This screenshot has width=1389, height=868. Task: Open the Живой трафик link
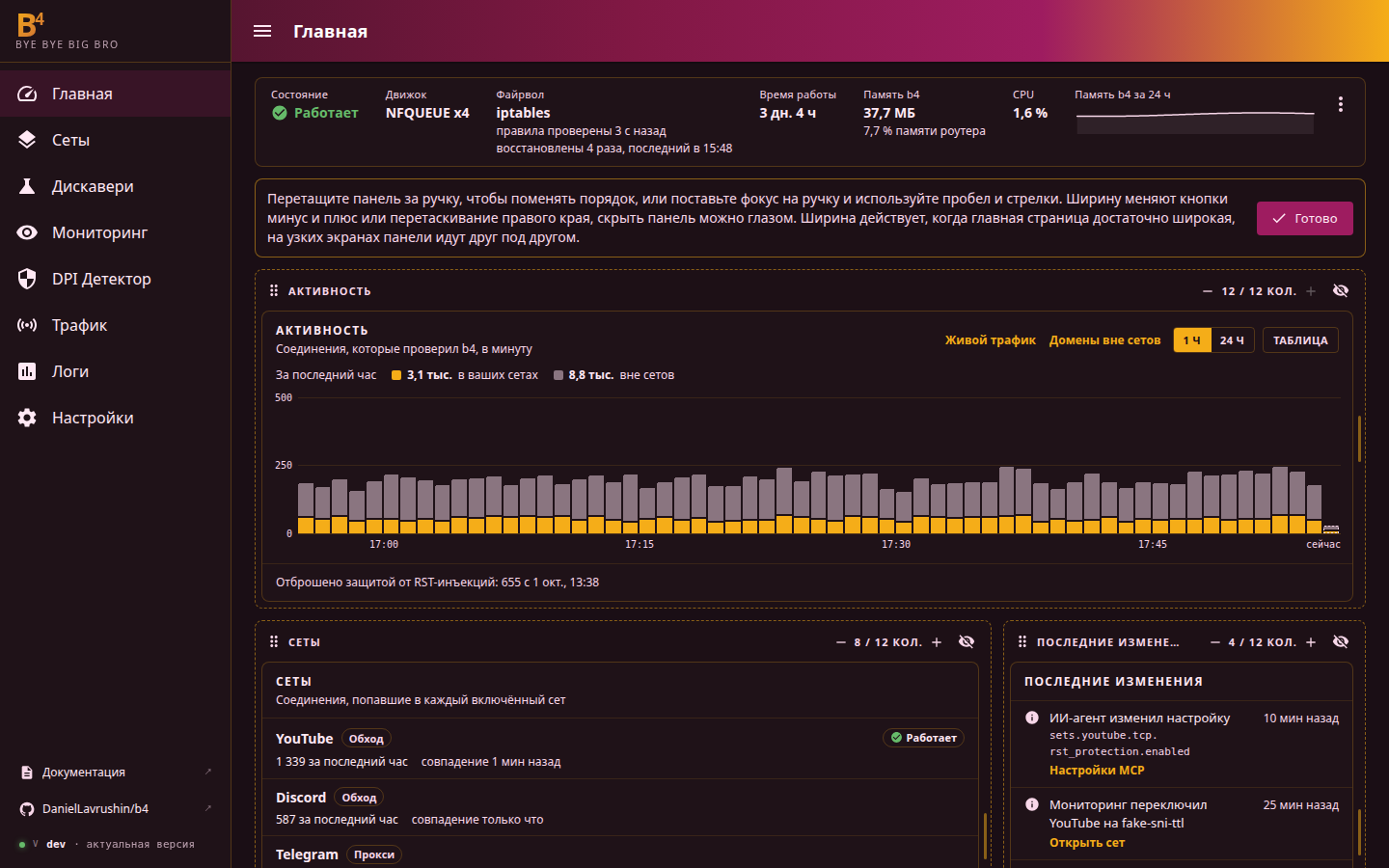pyautogui.click(x=991, y=340)
